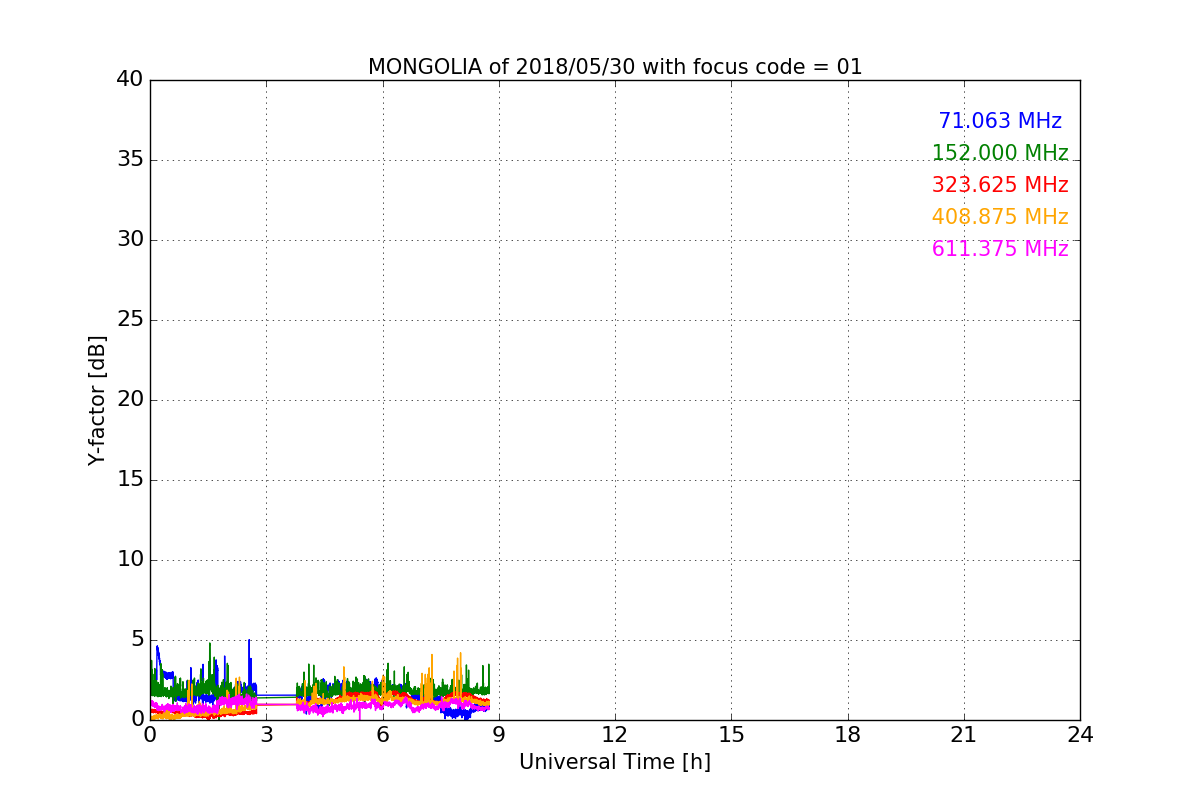1200x800 pixels.
Task: Click the plot title mentioning MONGOLIA 2018/05/30
Action: pyautogui.click(x=615, y=67)
